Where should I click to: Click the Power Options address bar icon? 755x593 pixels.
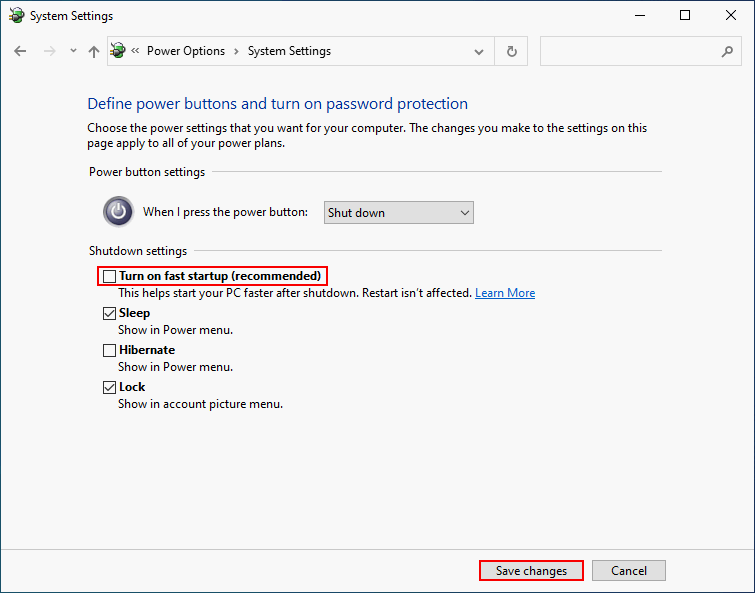point(119,51)
